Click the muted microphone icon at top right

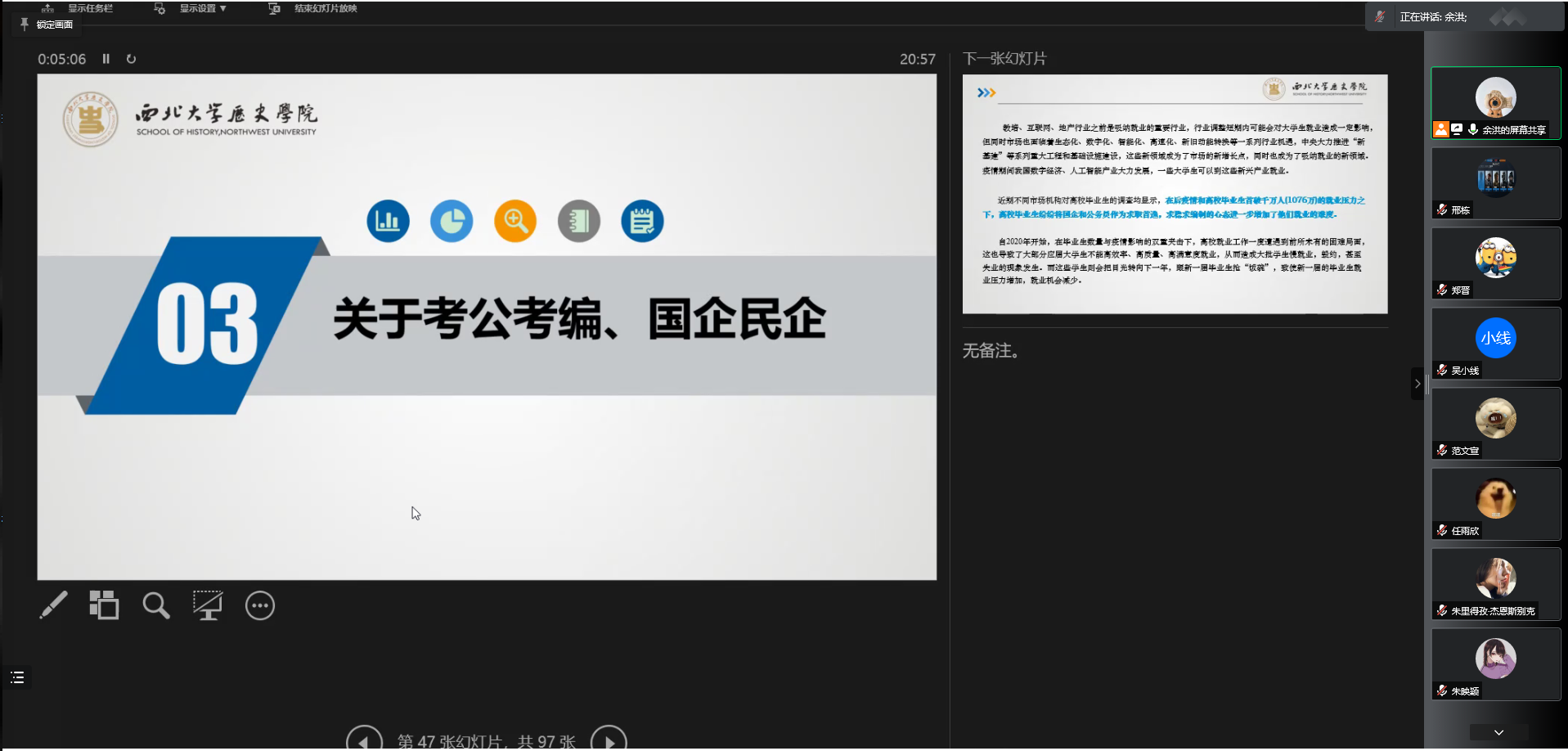pos(1380,16)
